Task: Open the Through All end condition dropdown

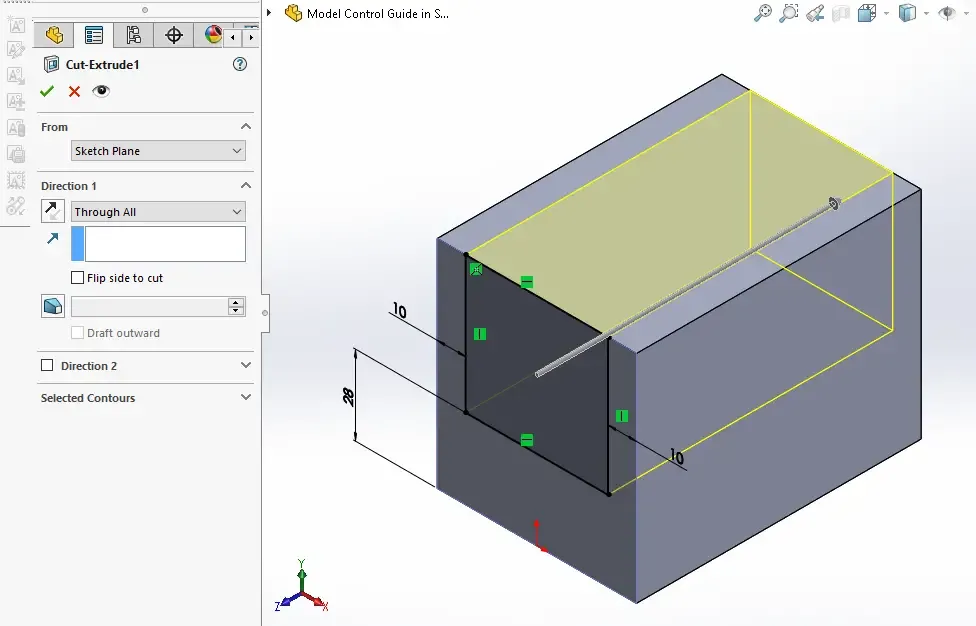Action: 158,212
